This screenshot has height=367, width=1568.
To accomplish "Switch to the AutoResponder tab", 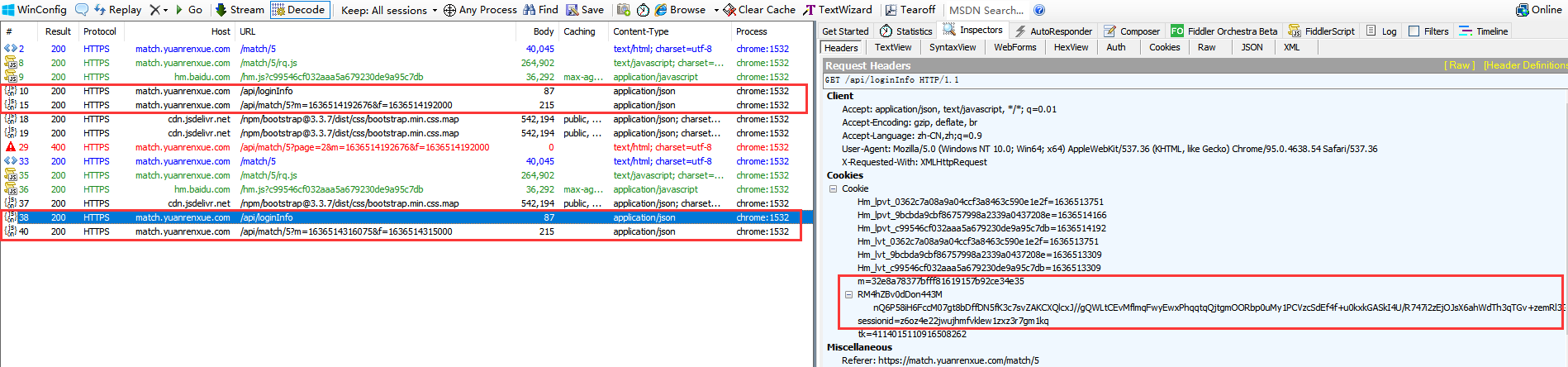I will pyautogui.click(x=1053, y=31).
